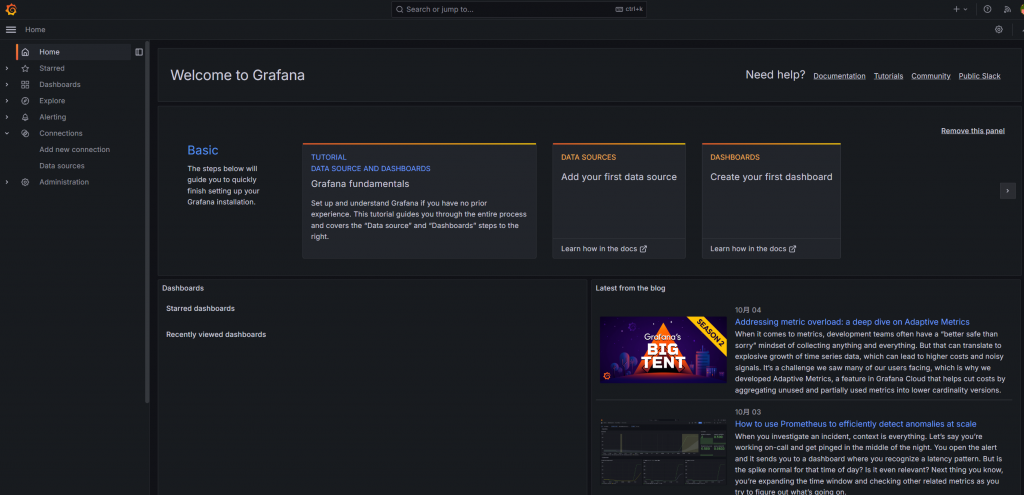The image size is (1024, 495).
Task: Click the Need help? text
Action: coord(775,75)
